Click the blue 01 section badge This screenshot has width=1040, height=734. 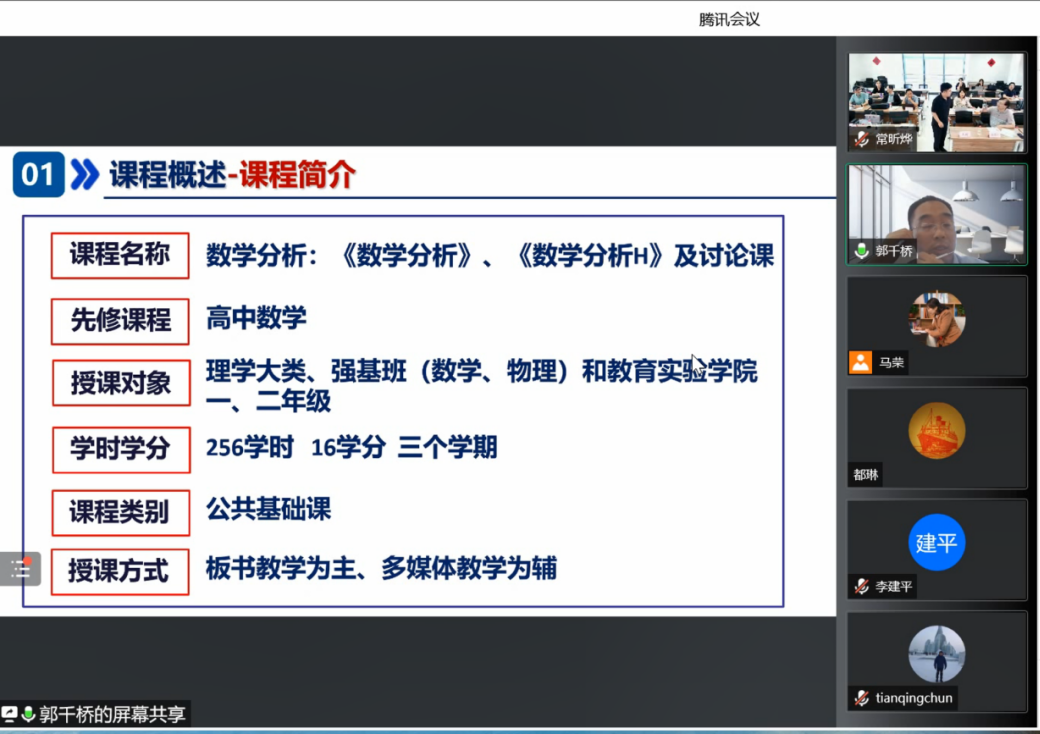coord(38,175)
